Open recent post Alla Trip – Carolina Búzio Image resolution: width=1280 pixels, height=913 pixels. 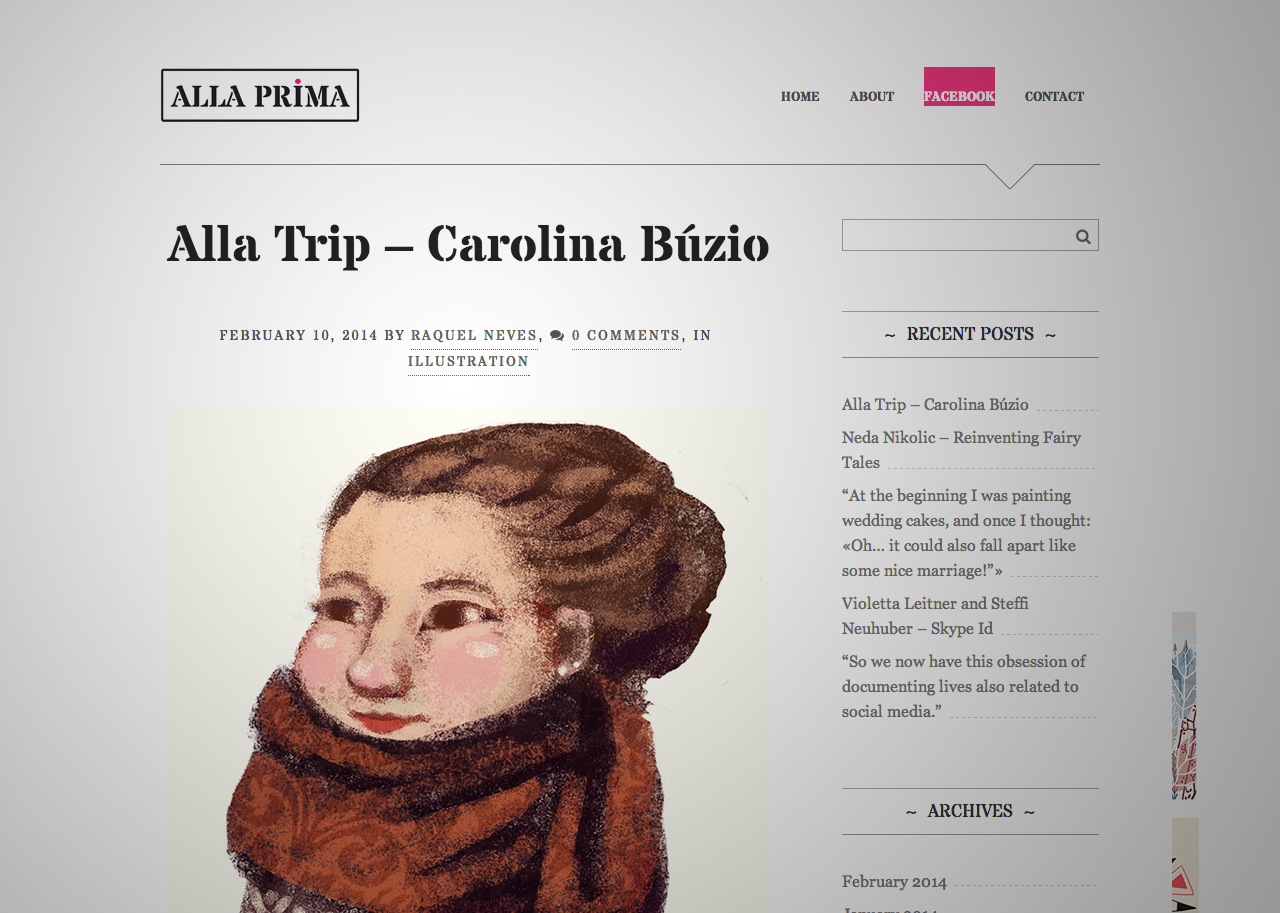pyautogui.click(x=935, y=404)
